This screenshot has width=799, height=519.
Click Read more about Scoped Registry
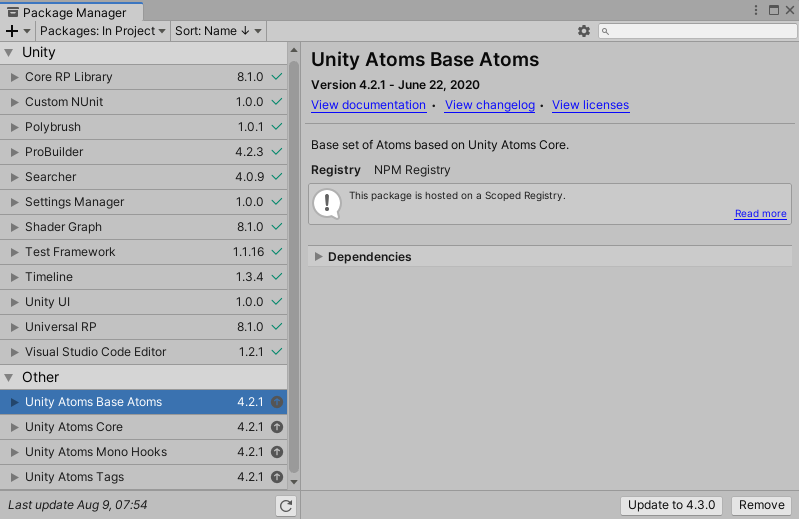[760, 213]
